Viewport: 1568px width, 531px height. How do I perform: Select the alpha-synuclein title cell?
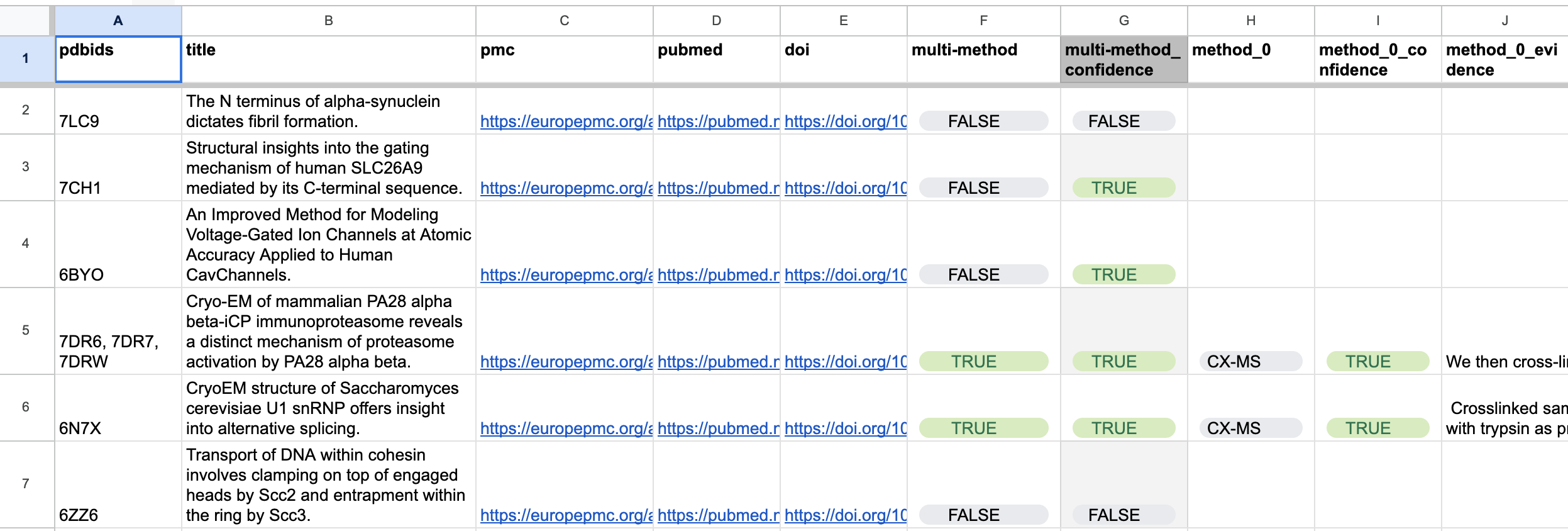(329, 111)
